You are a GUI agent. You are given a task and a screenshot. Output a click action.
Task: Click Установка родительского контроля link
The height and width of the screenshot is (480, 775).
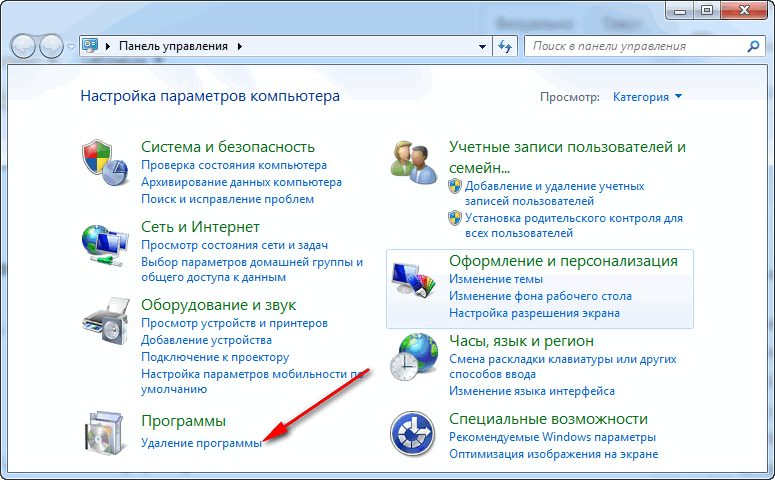(x=574, y=225)
